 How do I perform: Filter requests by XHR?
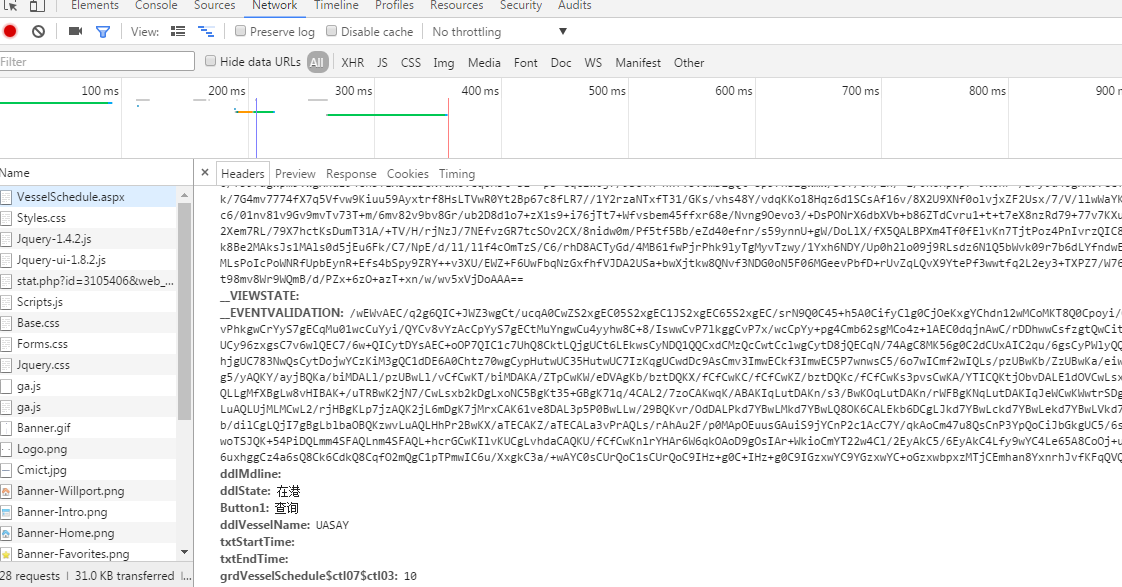click(x=352, y=62)
